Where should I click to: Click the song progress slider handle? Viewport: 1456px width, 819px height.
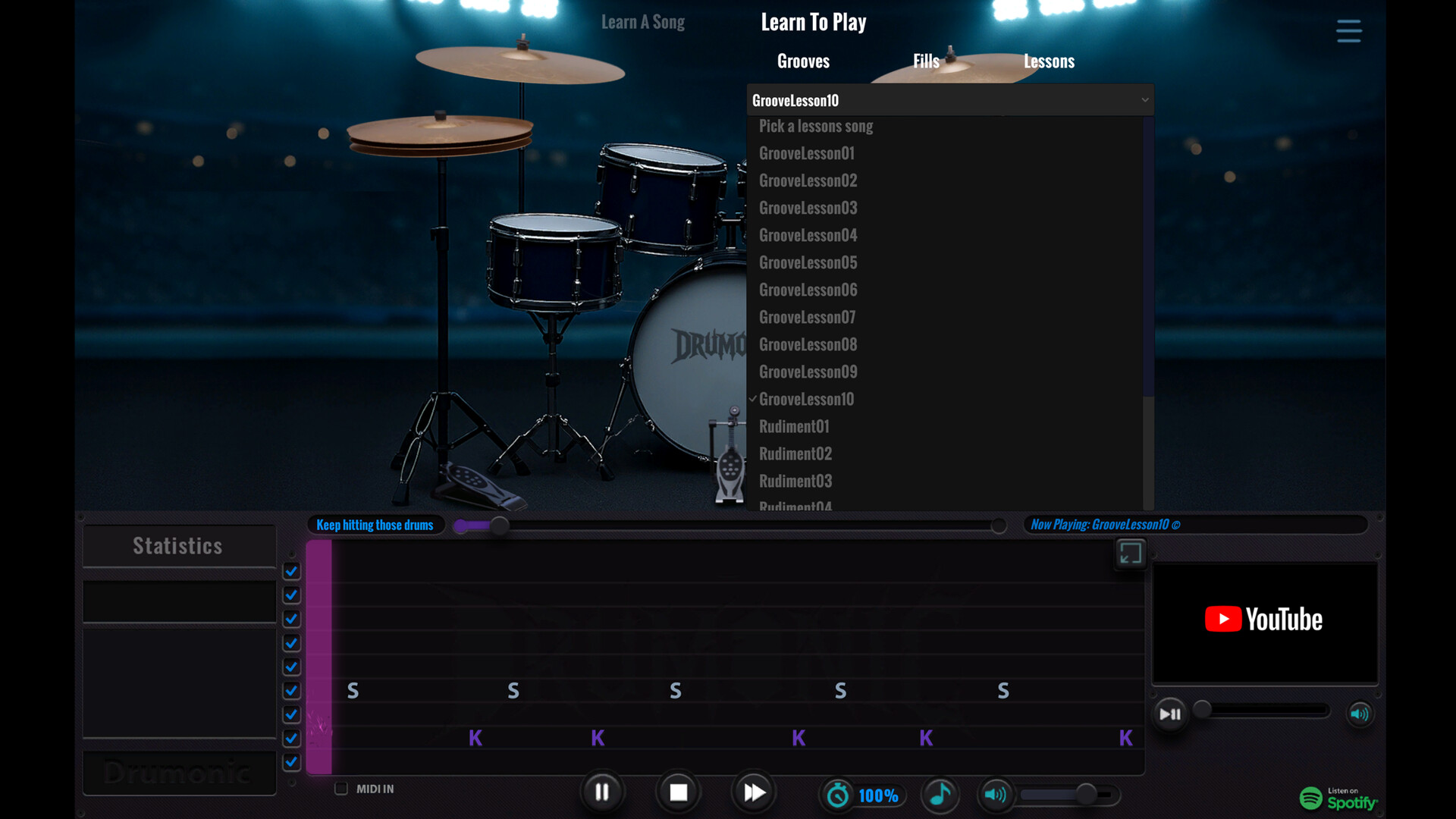pos(499,526)
